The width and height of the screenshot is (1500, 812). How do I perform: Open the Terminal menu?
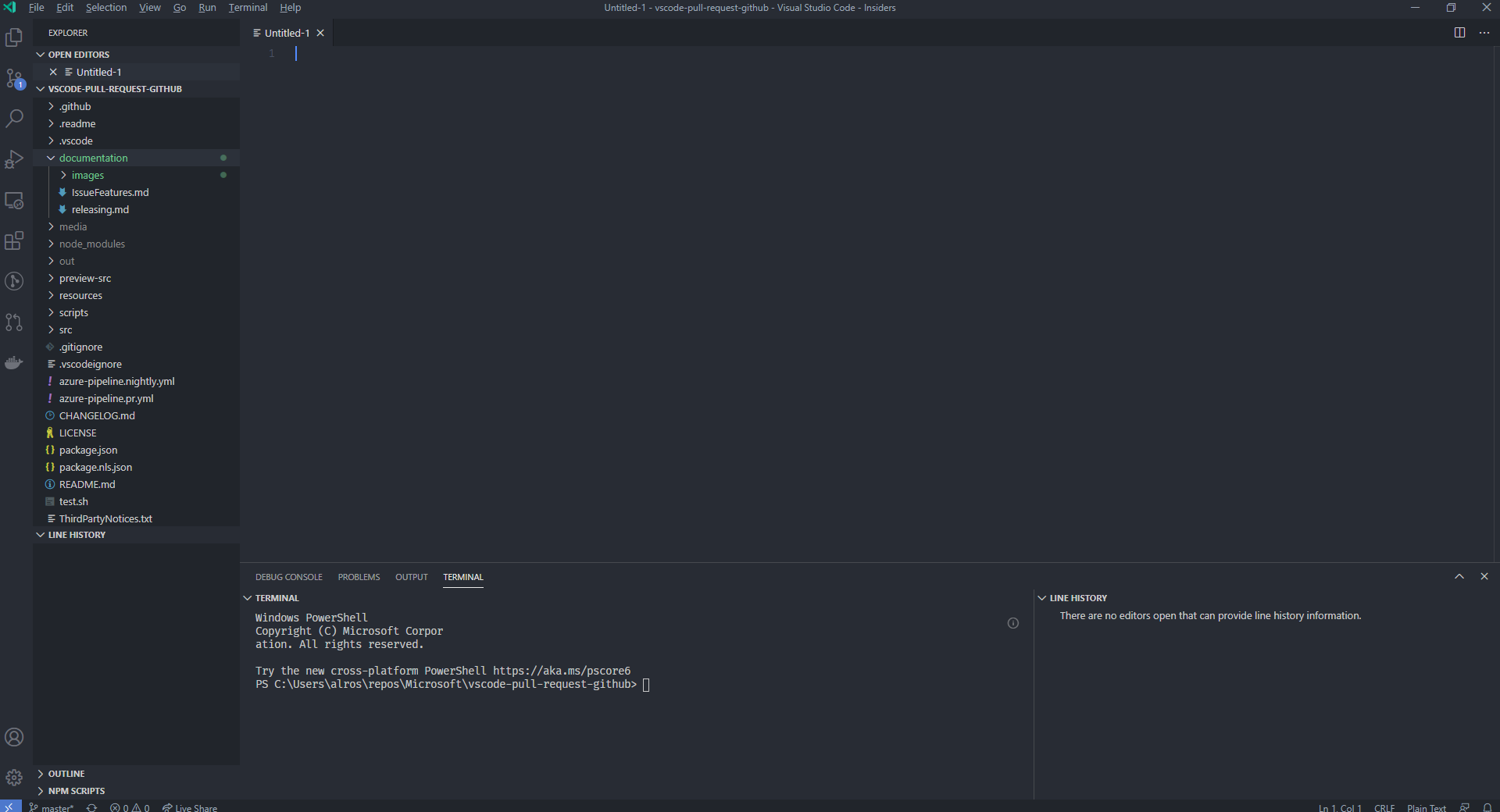[247, 7]
